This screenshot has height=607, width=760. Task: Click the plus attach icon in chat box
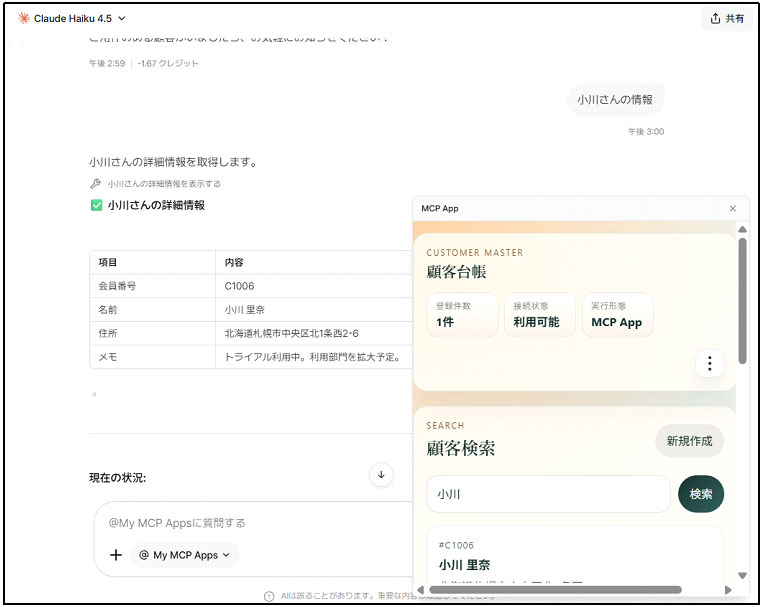[116, 555]
